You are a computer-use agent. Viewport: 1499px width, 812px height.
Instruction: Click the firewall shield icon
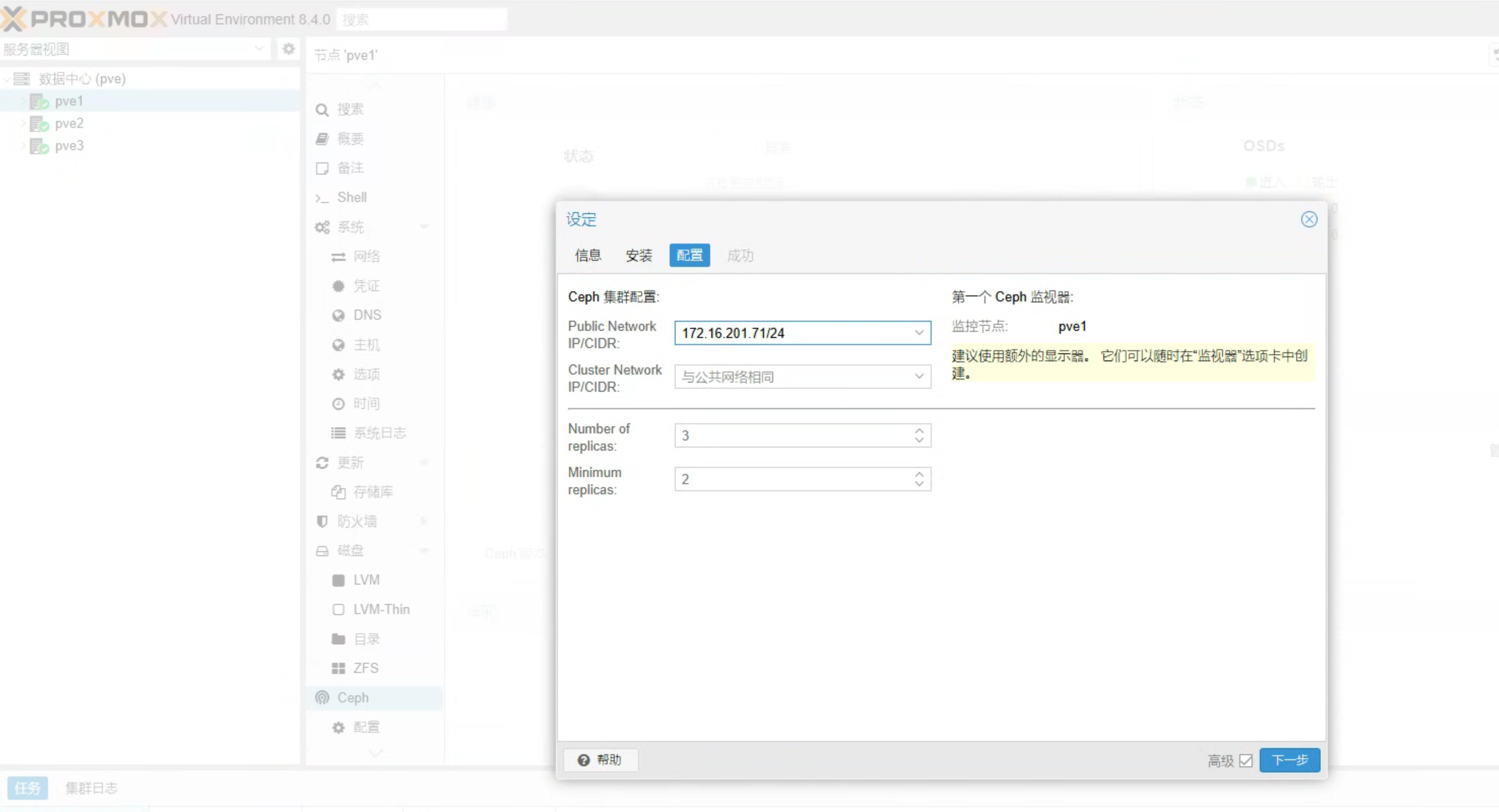[322, 521]
